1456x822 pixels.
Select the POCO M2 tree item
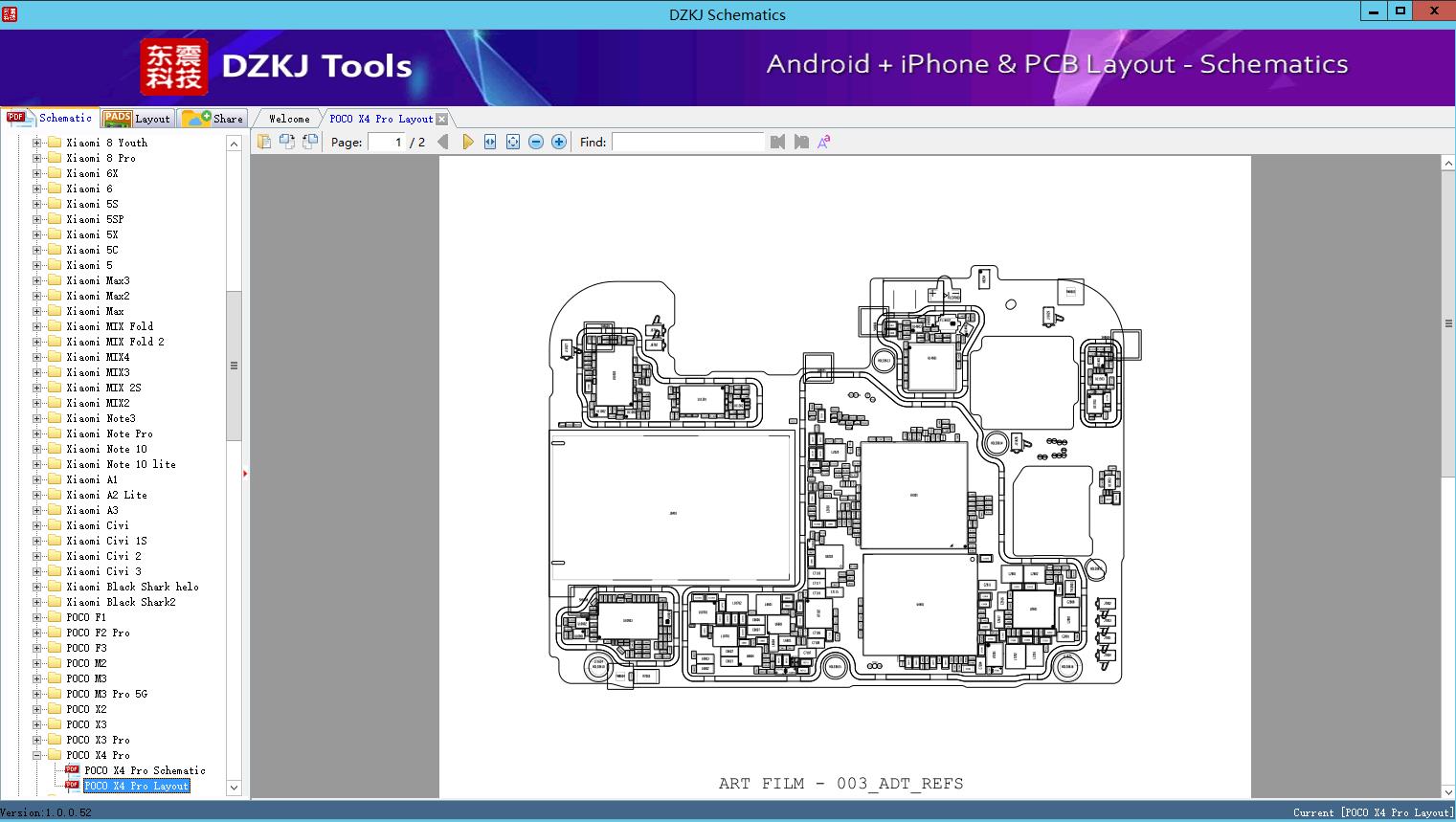[x=86, y=663]
